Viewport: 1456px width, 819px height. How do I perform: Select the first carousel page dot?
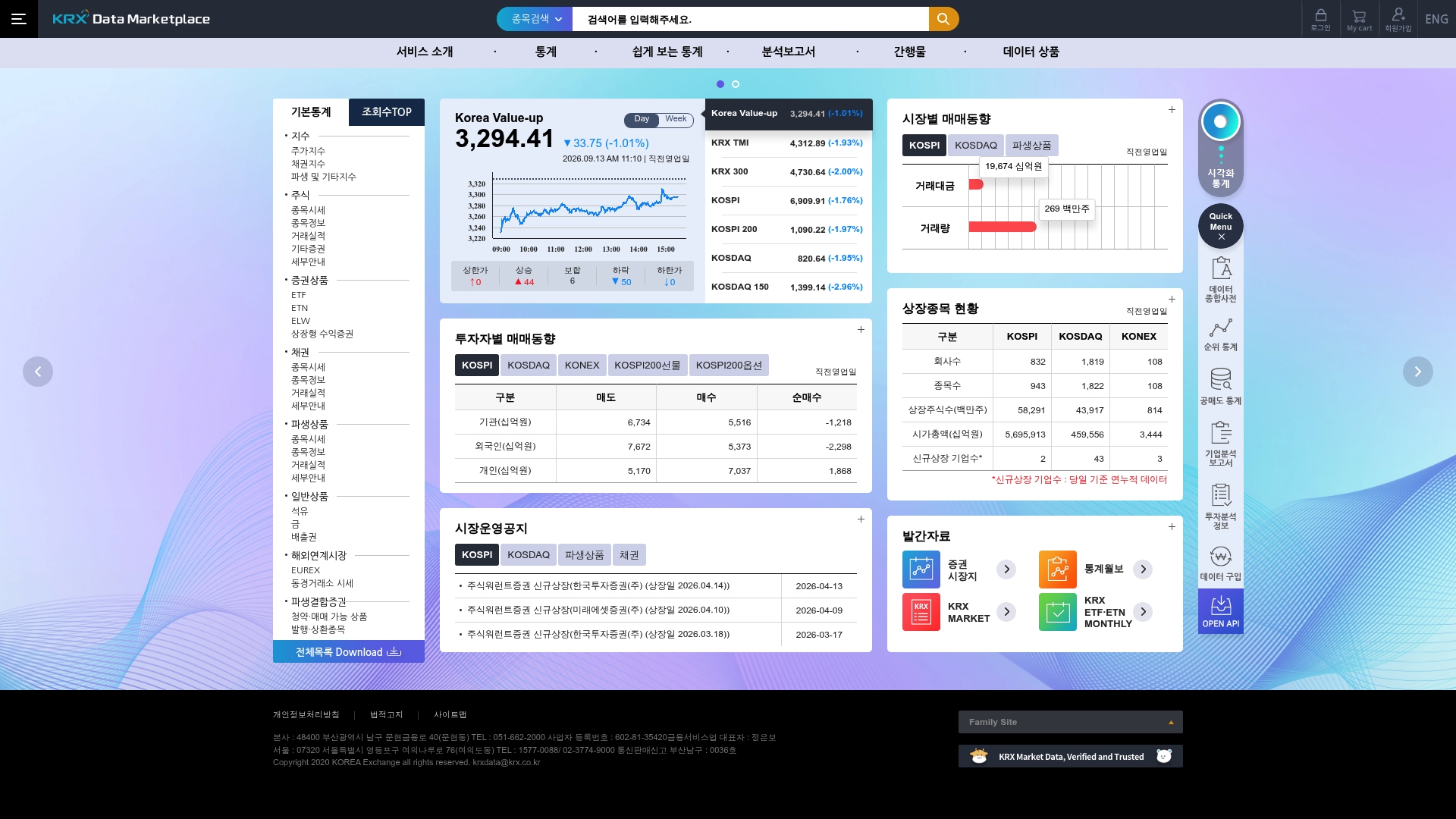click(x=720, y=84)
